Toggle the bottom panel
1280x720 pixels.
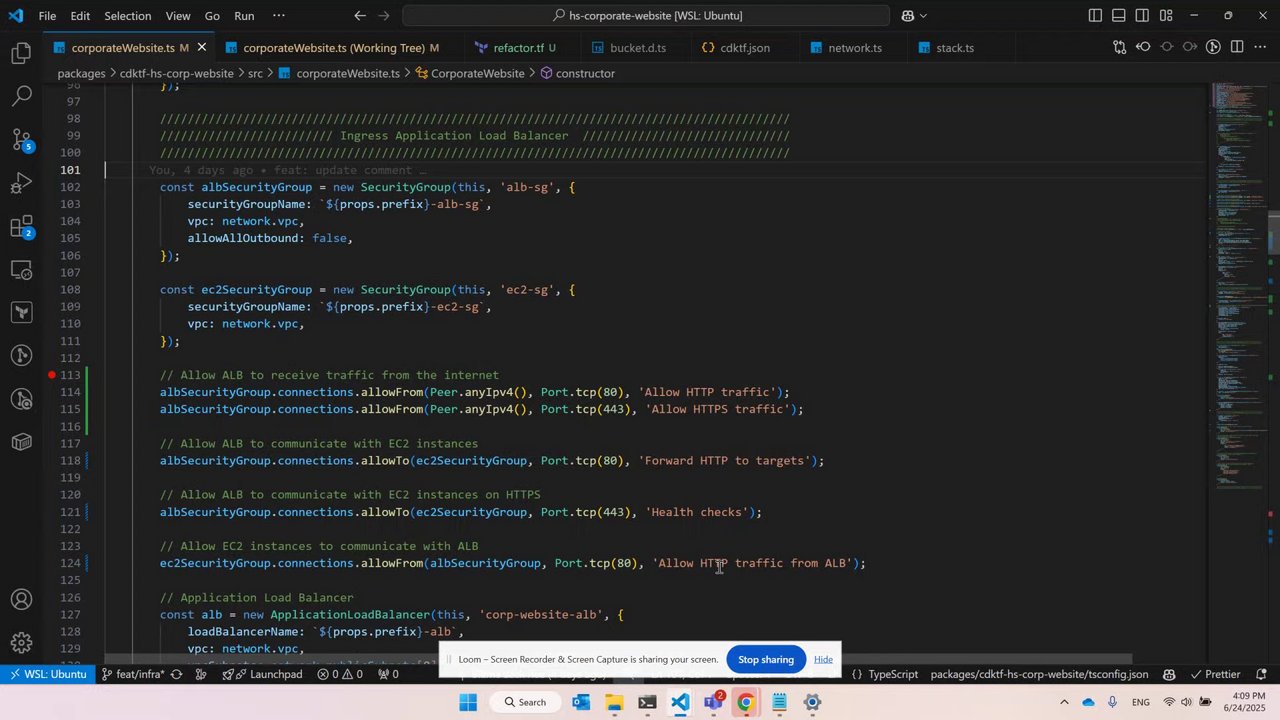[1119, 15]
